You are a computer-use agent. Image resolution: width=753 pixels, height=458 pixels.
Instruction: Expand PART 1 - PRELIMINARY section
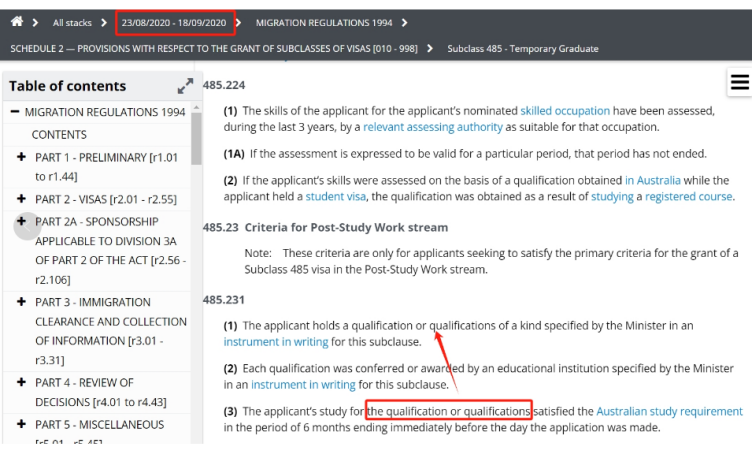coord(21,157)
